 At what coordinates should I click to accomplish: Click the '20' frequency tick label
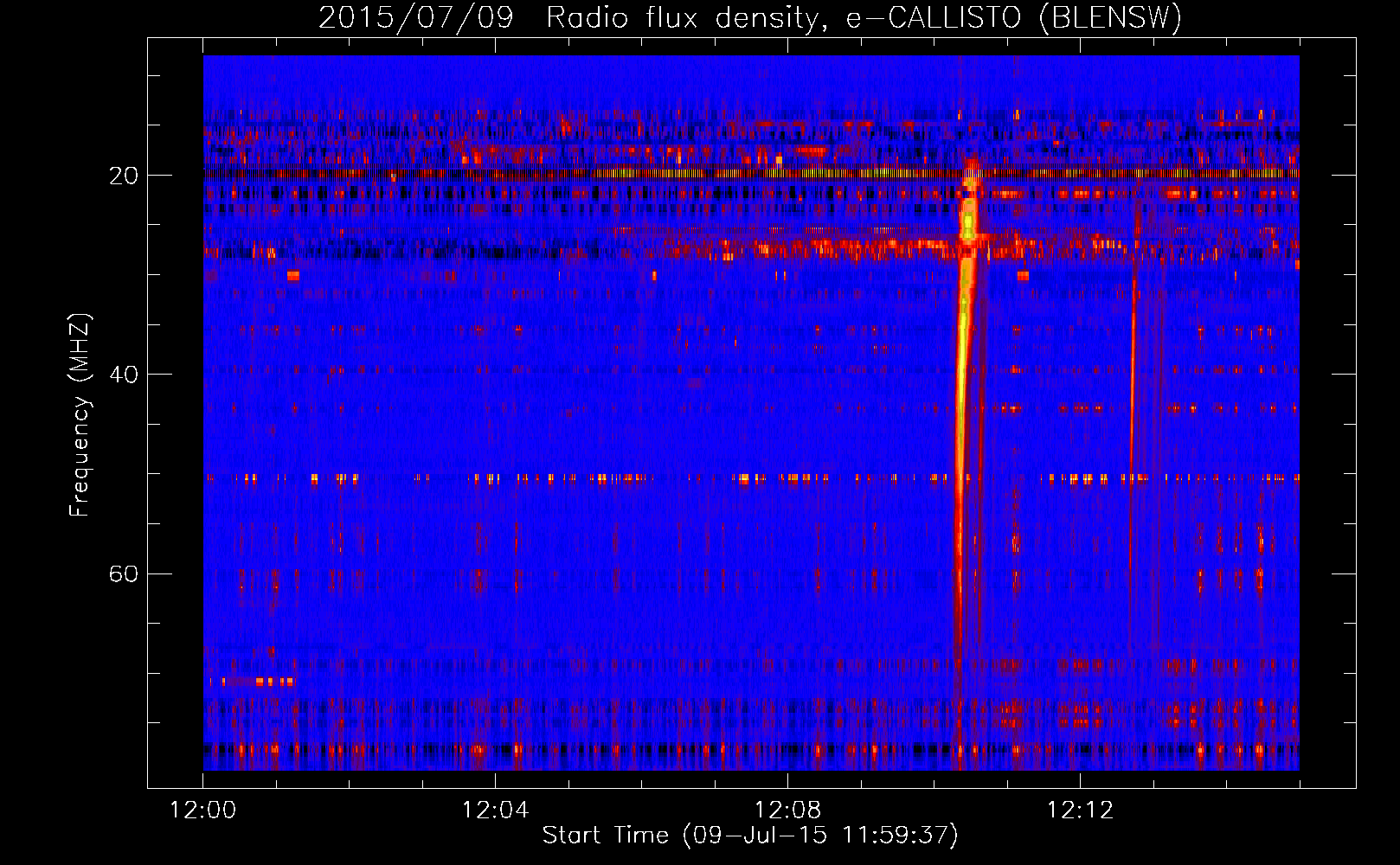tap(124, 176)
